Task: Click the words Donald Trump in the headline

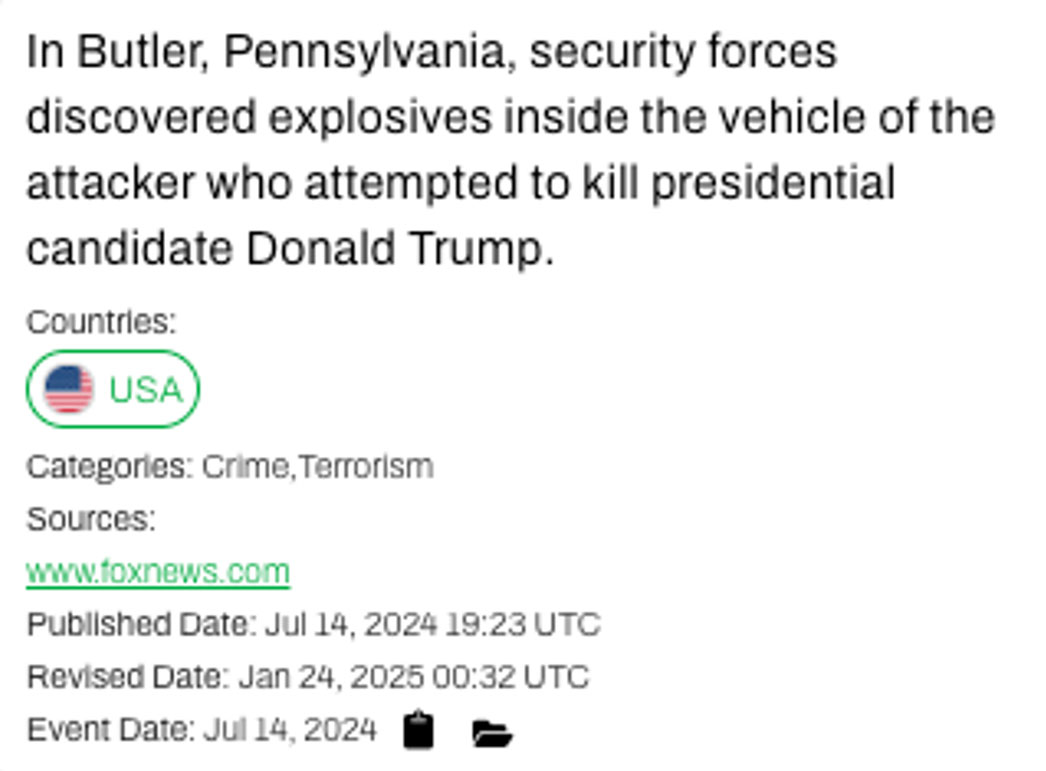Action: [398, 250]
